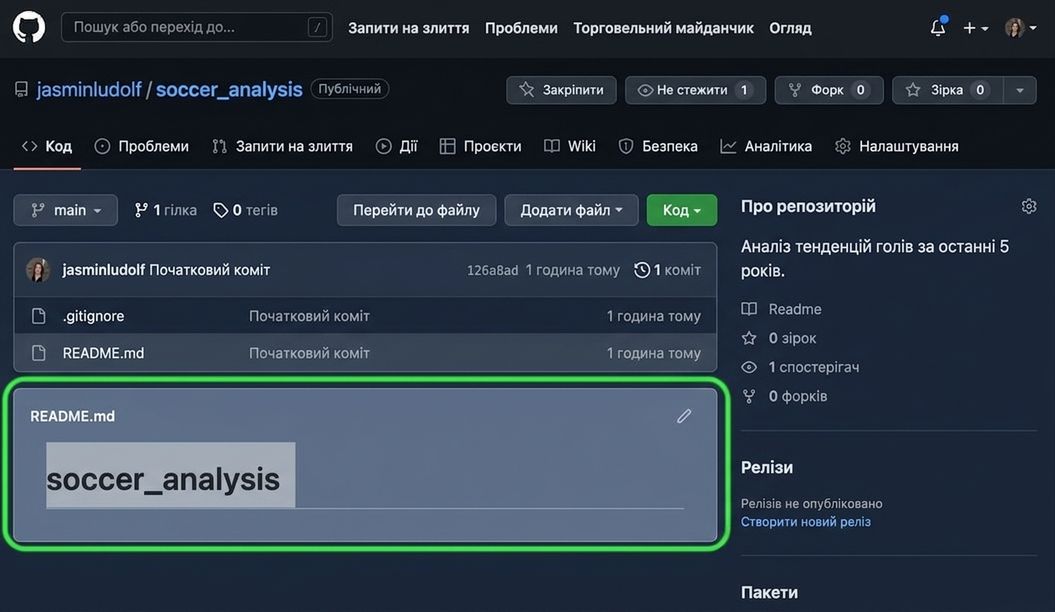Image resolution: width=1055 pixels, height=612 pixels.
Task: Open the GitHub home logo
Action: 29,28
